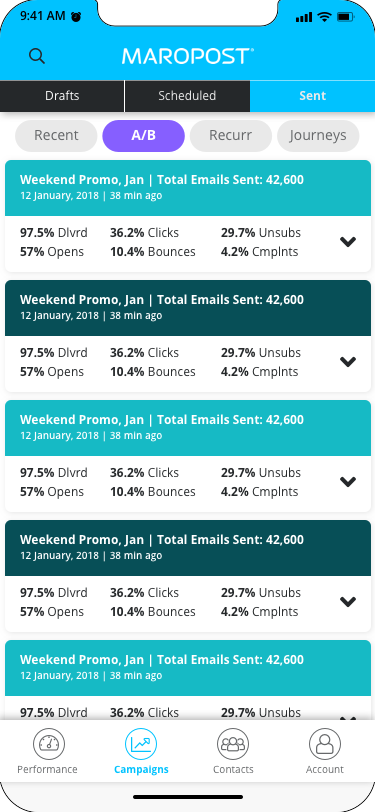Image resolution: width=375 pixels, height=812 pixels.
Task: Open the first teal Weekend Promo header
Action: click(x=188, y=187)
